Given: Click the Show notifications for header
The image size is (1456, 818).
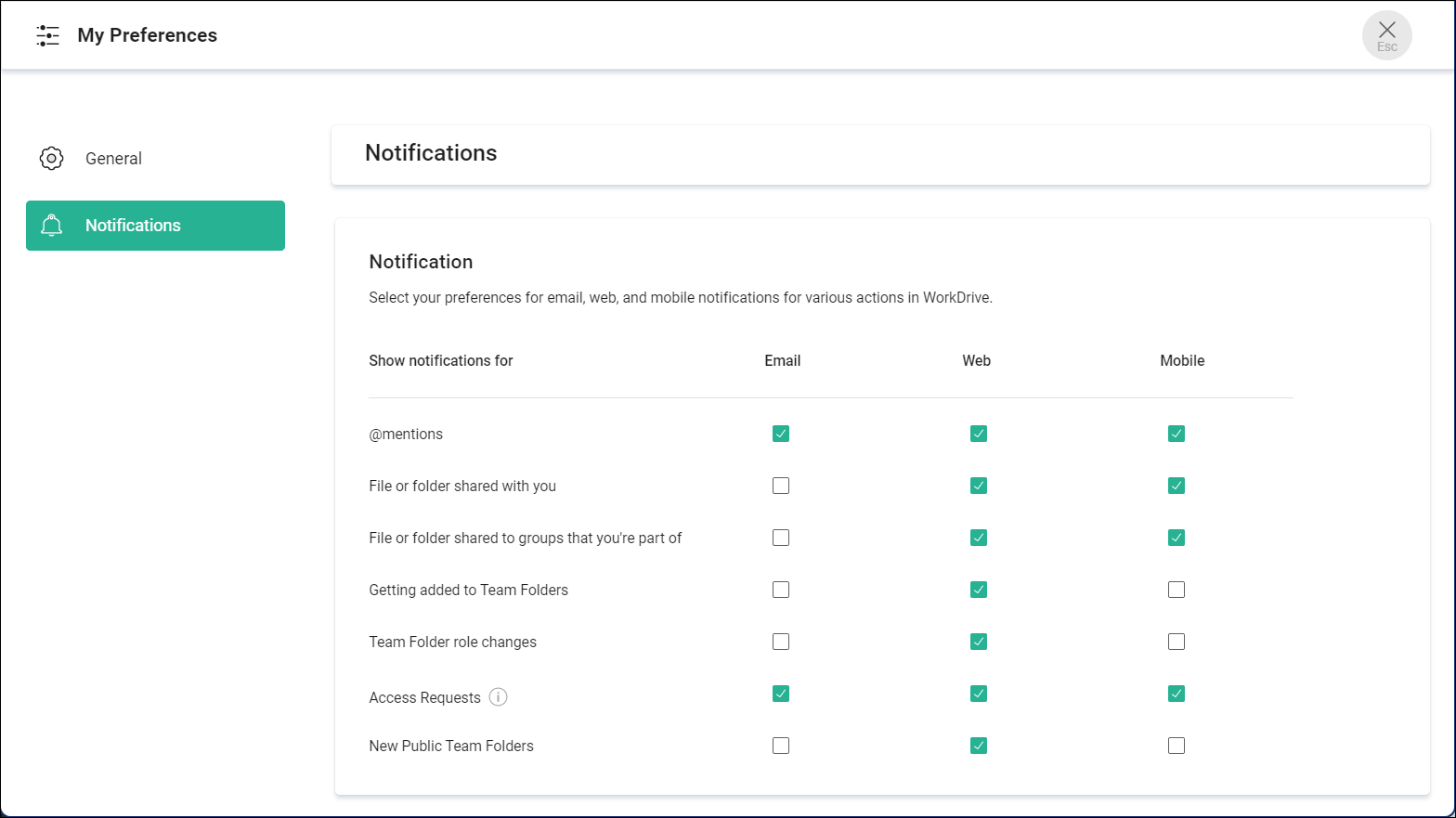Looking at the screenshot, I should (x=441, y=360).
